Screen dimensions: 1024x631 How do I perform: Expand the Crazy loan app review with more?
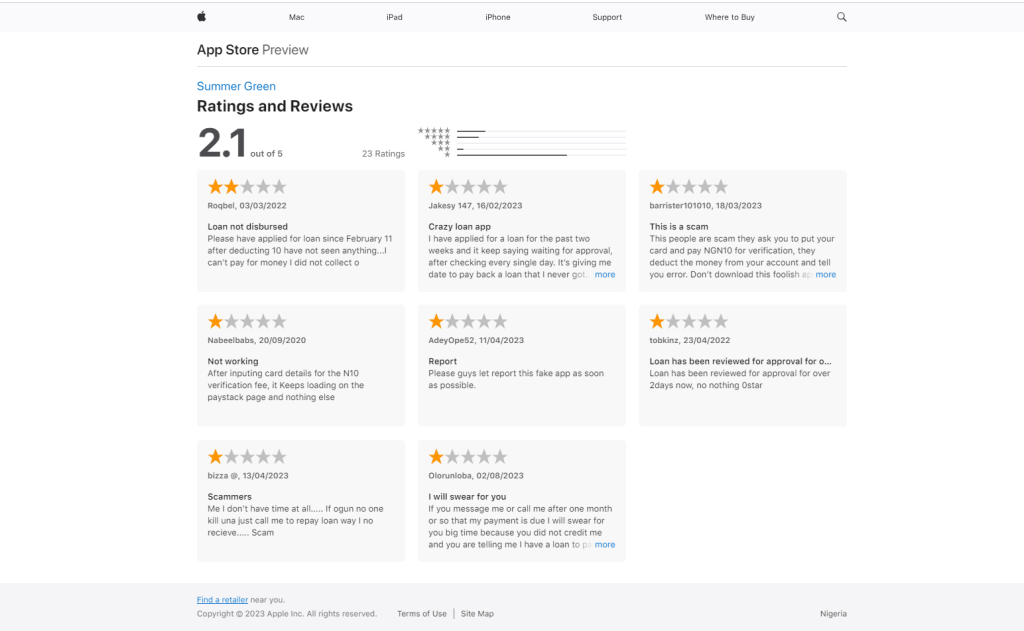tap(605, 274)
